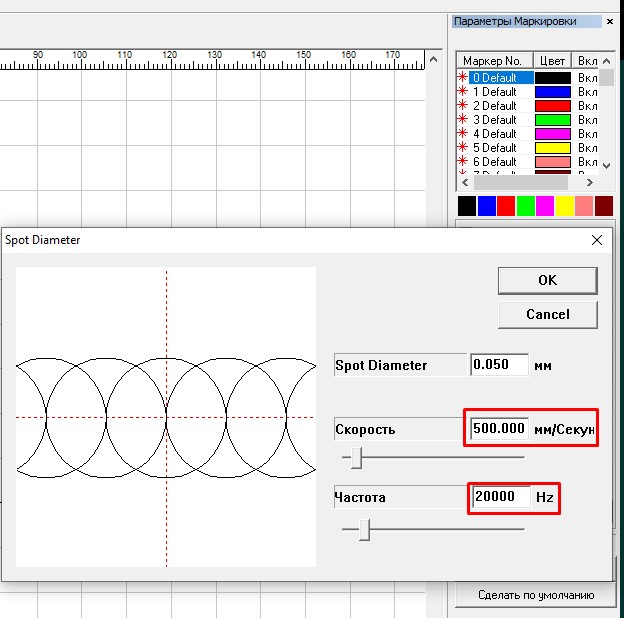Image resolution: width=624 pixels, height=618 pixels.
Task: Click canvas vertical scroll up arrow
Action: [433, 60]
